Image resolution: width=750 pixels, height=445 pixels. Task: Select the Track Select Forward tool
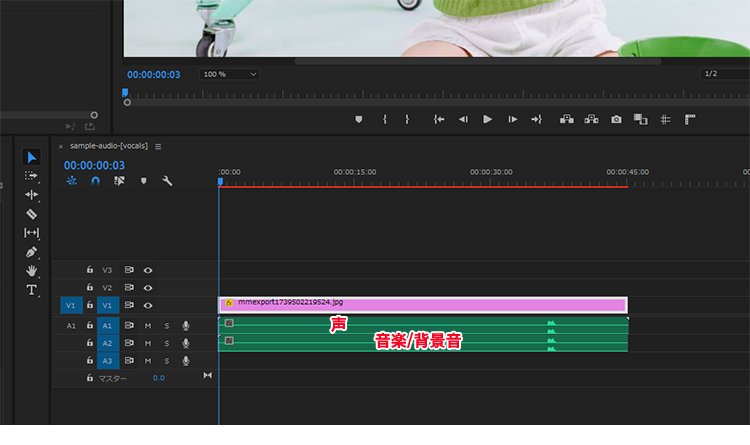tap(31, 176)
